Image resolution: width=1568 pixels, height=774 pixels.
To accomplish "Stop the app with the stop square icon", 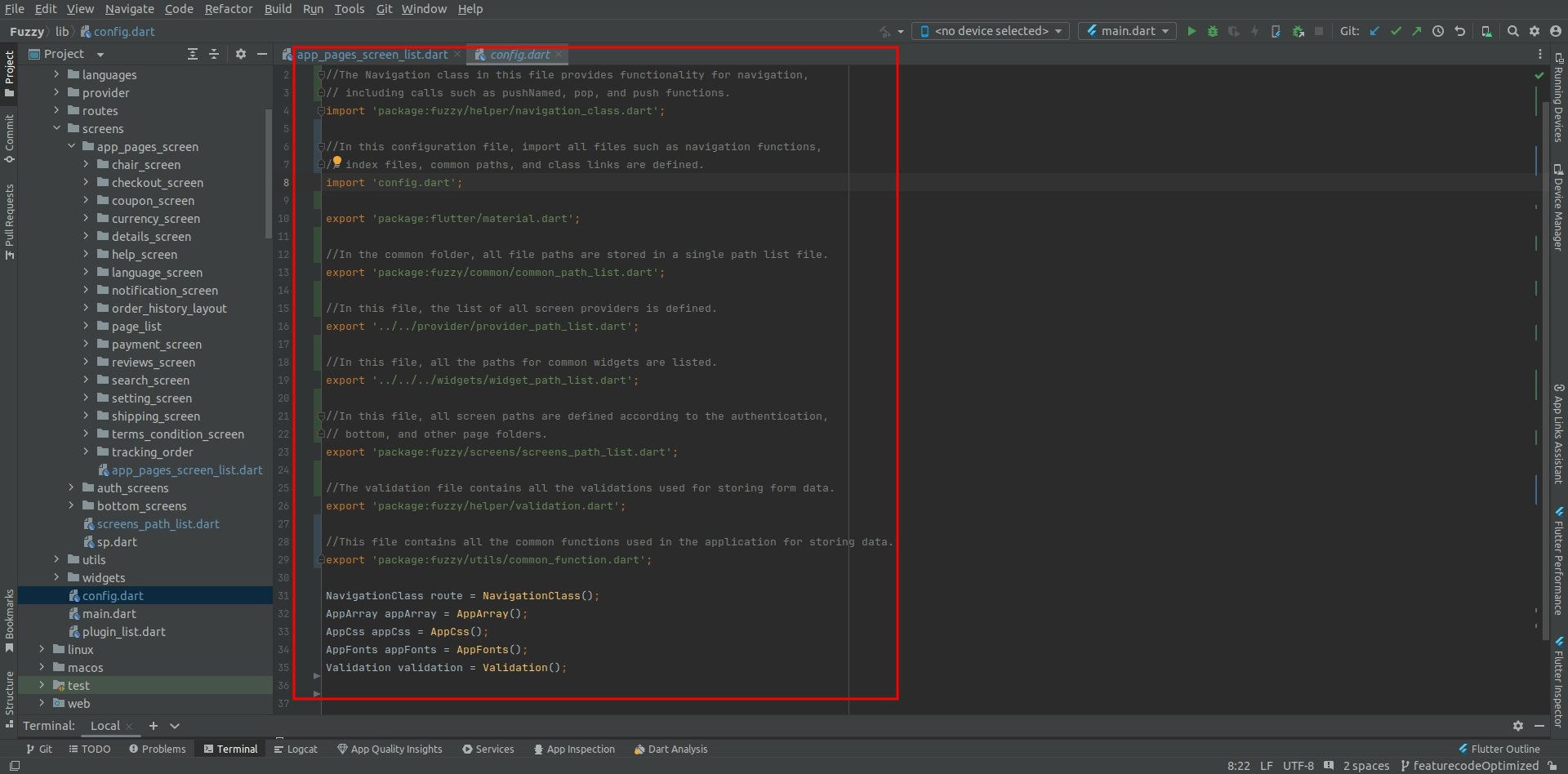I will click(1319, 31).
